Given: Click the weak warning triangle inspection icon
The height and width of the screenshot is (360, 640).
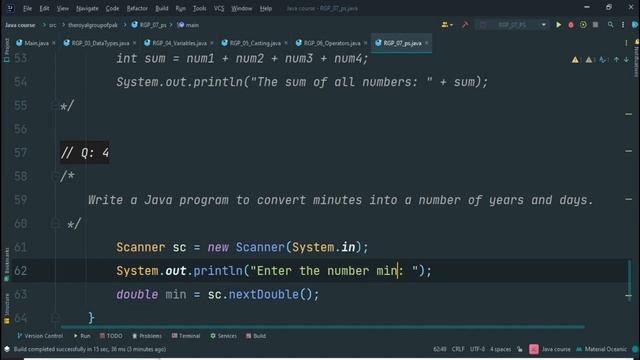Looking at the screenshot, I should click(x=589, y=60).
